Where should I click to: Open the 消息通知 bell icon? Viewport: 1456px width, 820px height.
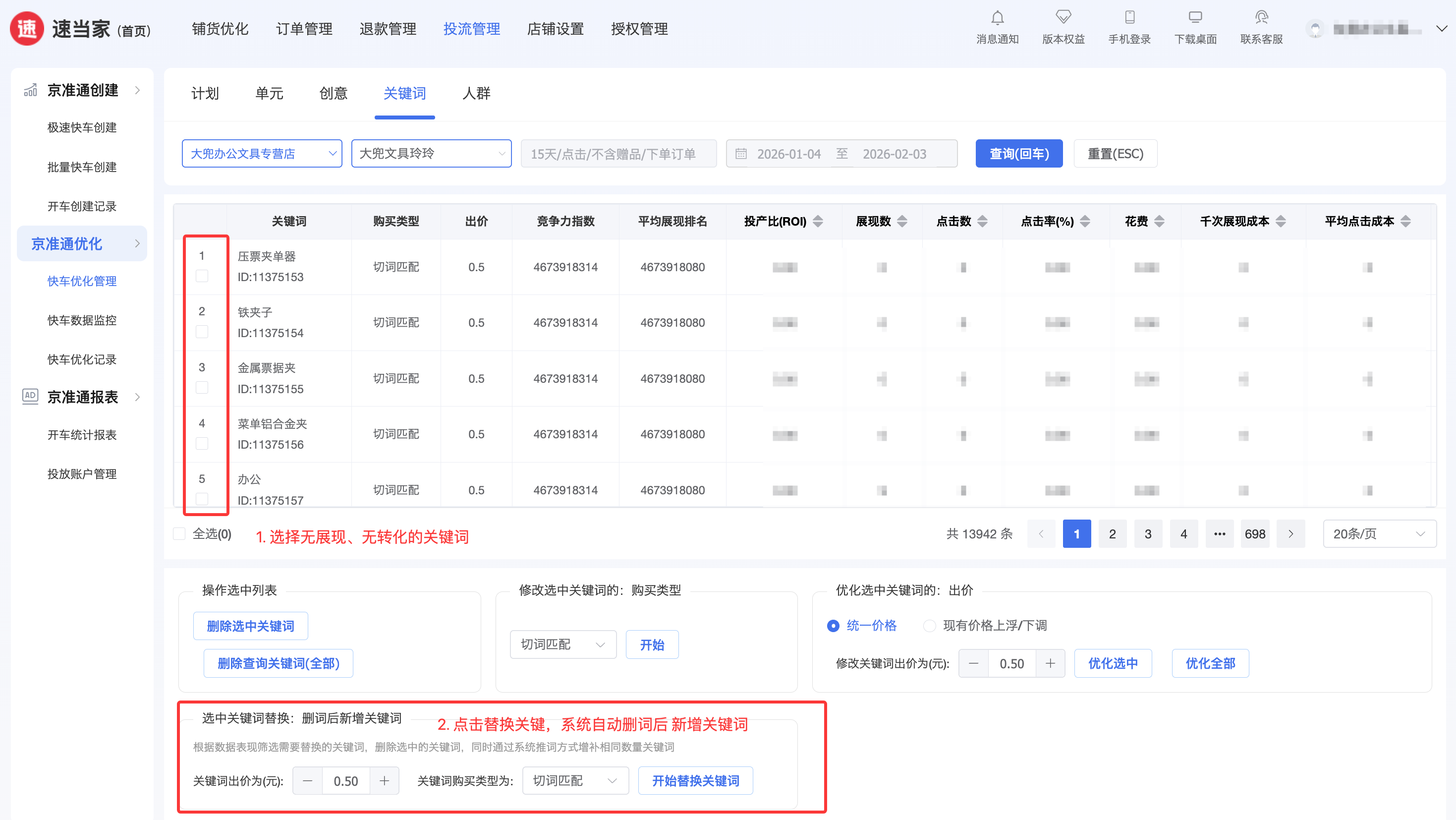pos(997,18)
